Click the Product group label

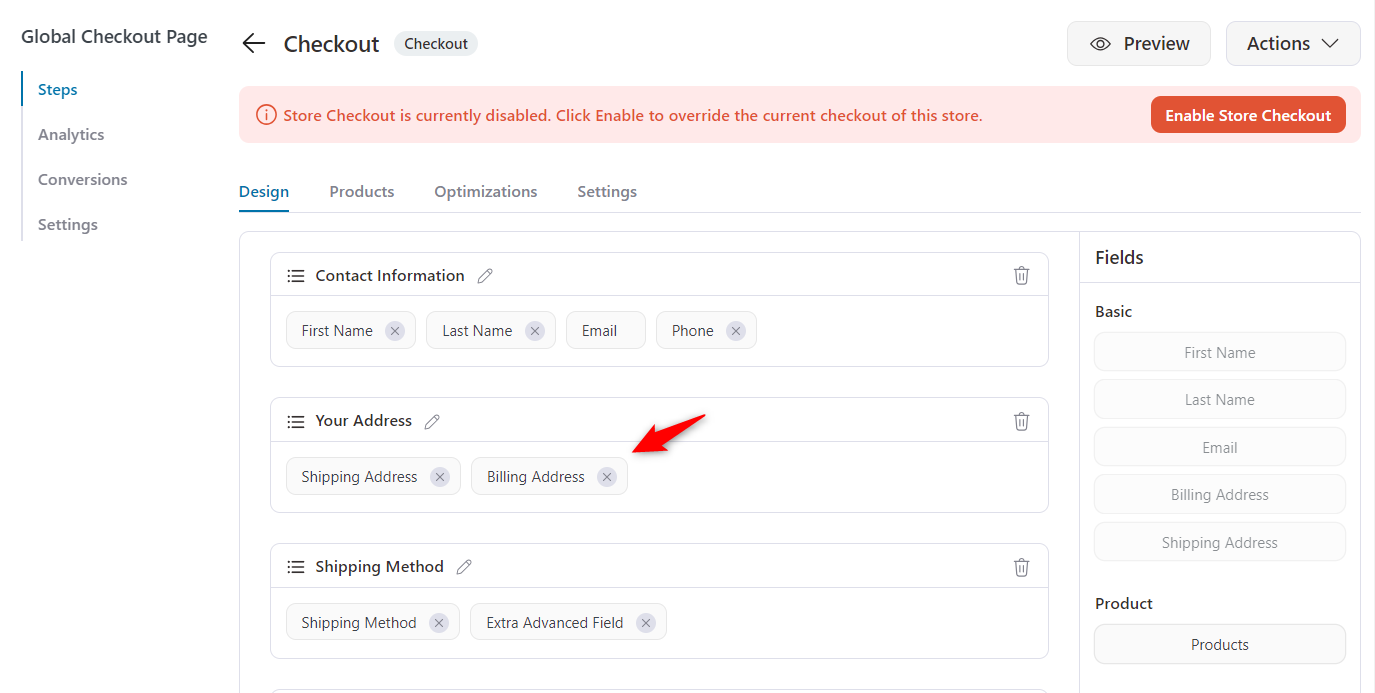(x=1124, y=603)
